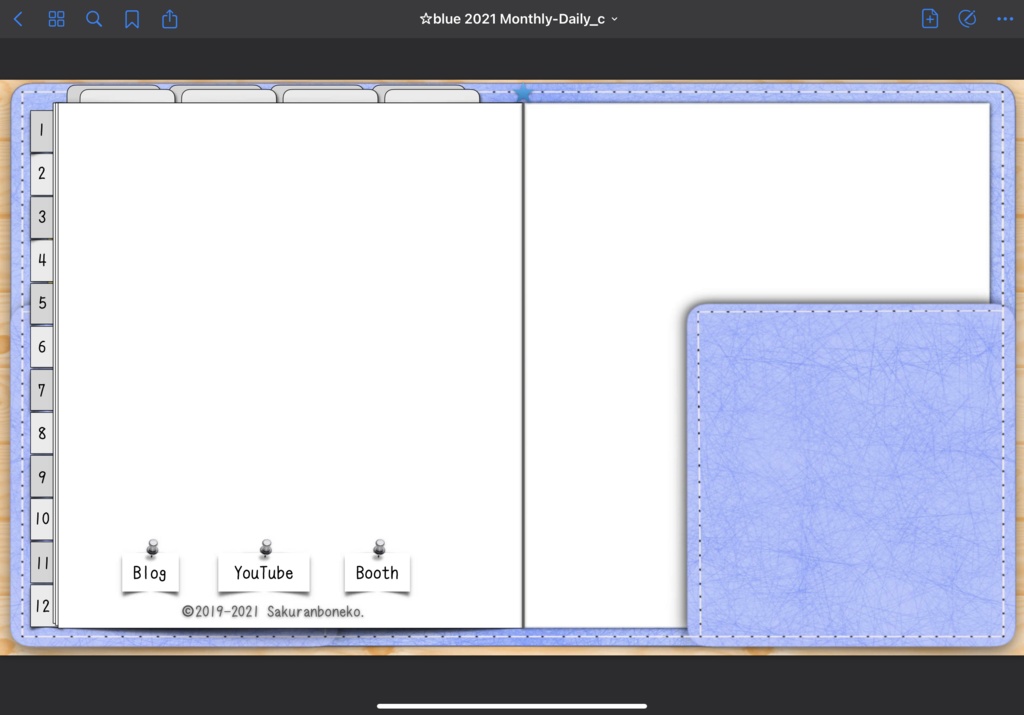The height and width of the screenshot is (715, 1024).
Task: Jump to month tab 11
Action: coord(42,562)
